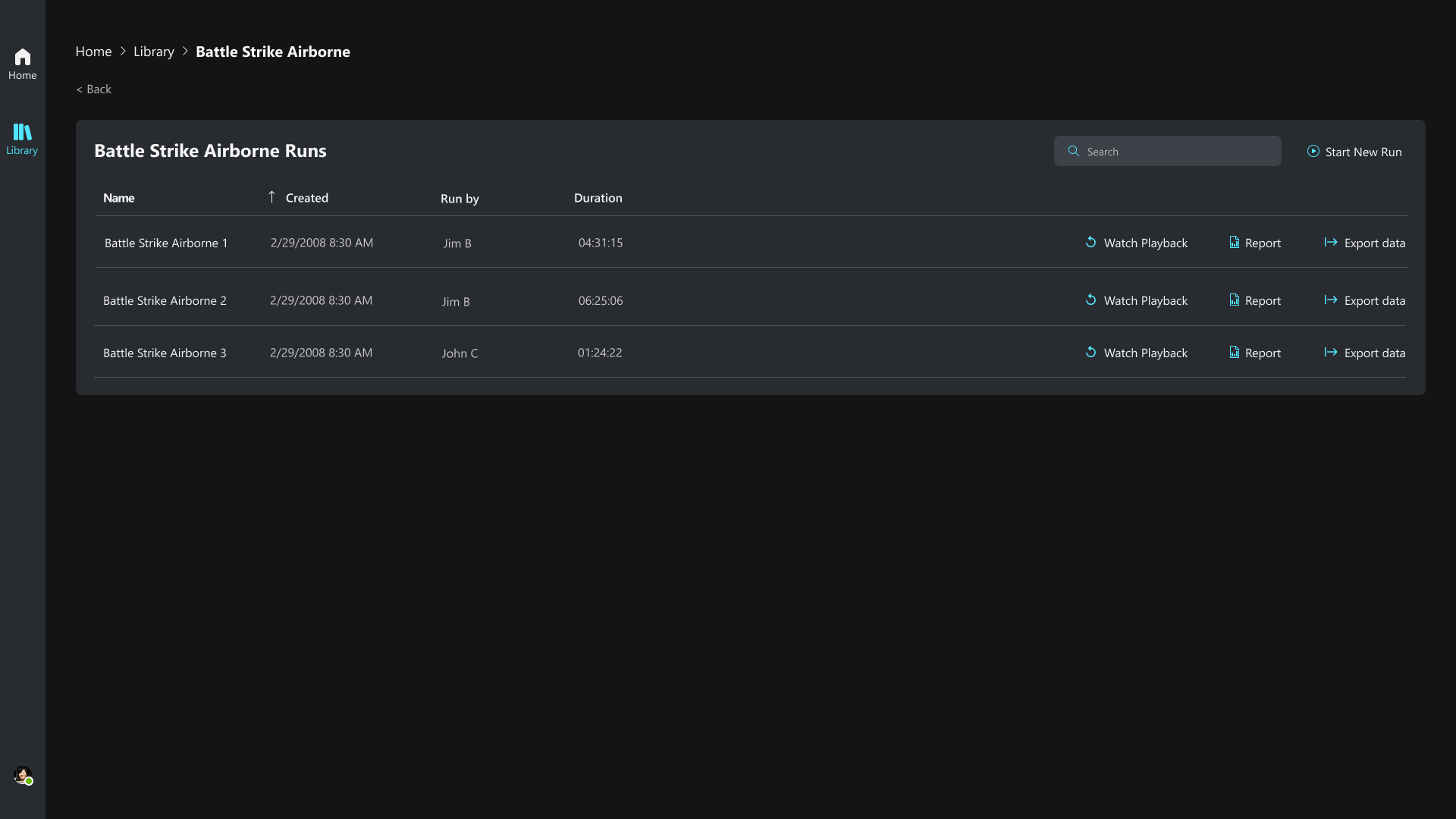
Task: Click the search magnifier icon
Action: (1073, 151)
